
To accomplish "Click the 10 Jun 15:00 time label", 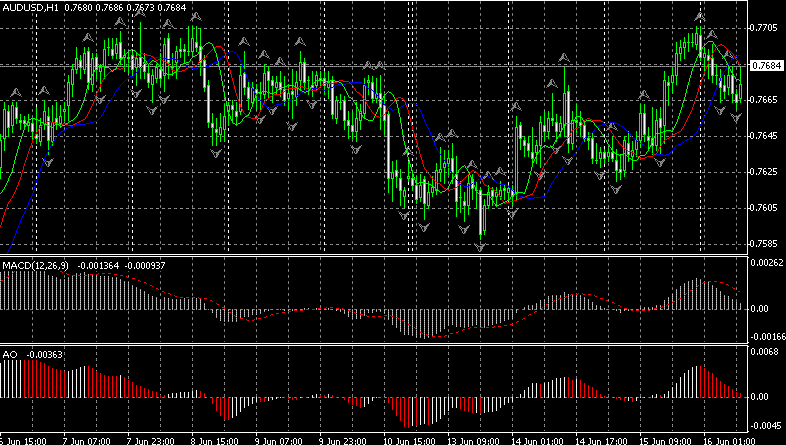I will tap(409, 441).
